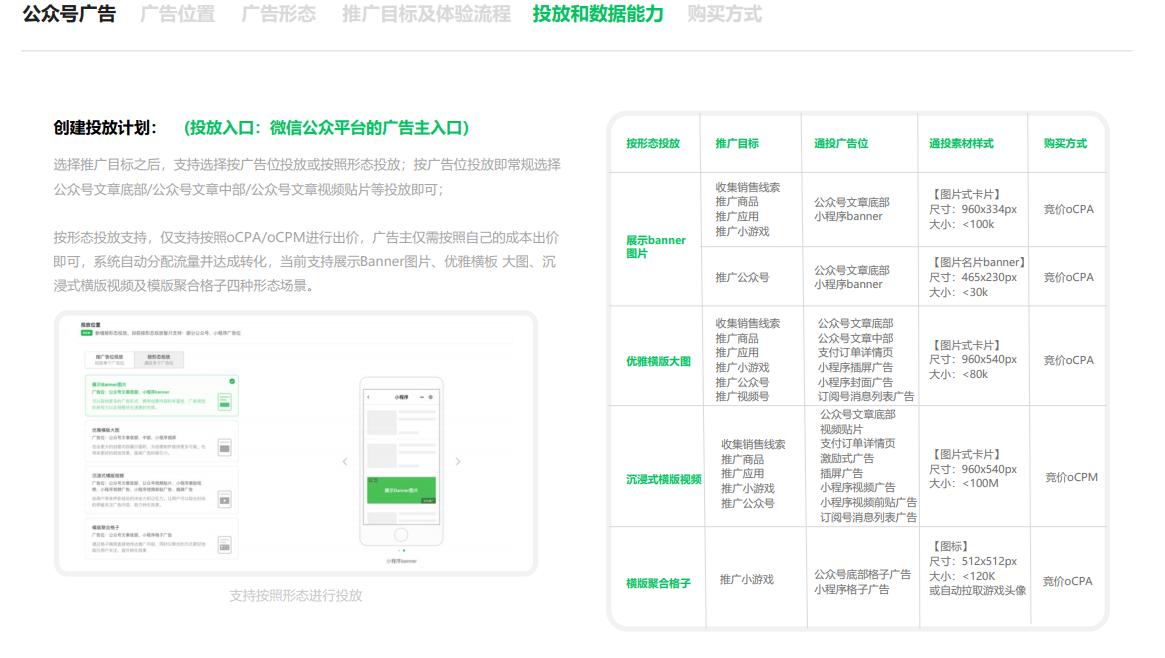Select the 展示banner图片 card thumbnail icon
1165x658 pixels.
[x=224, y=403]
